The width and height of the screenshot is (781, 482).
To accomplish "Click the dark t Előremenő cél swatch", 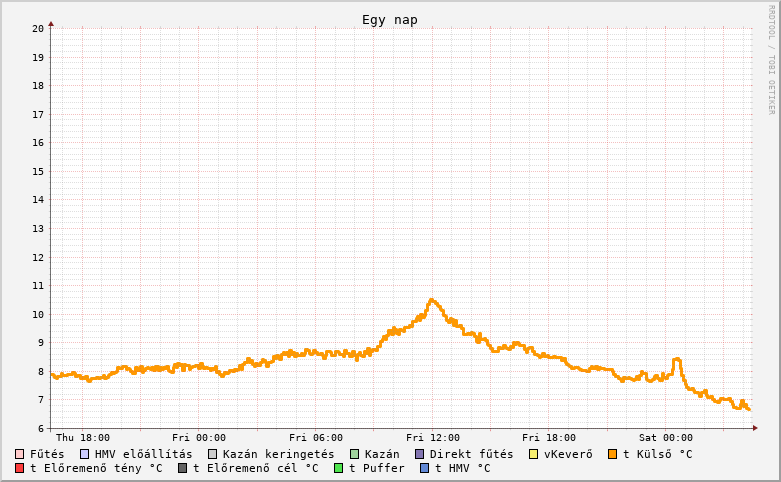I will coord(183,468).
